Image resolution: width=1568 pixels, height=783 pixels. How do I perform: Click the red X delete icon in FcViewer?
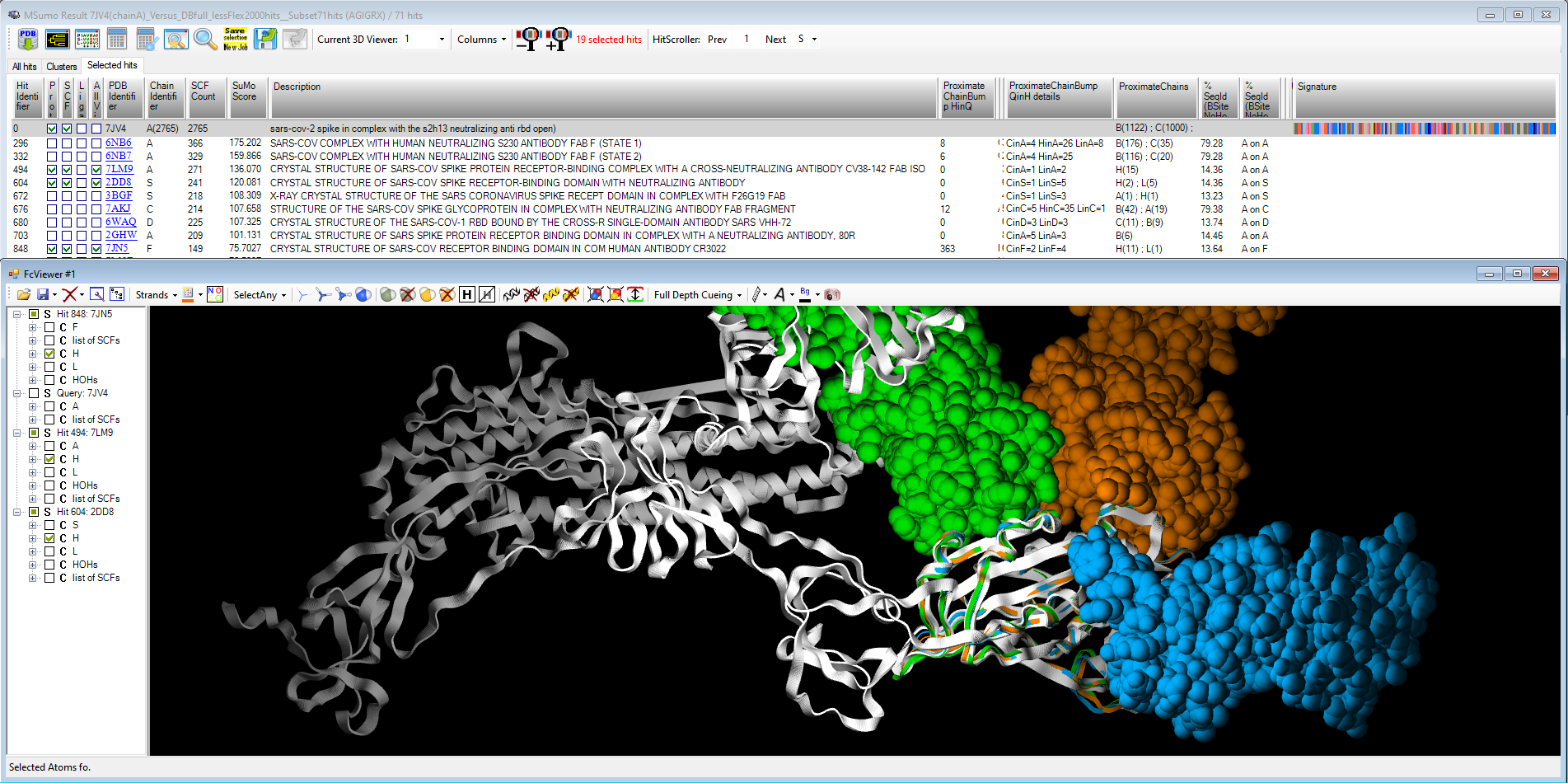[x=70, y=295]
